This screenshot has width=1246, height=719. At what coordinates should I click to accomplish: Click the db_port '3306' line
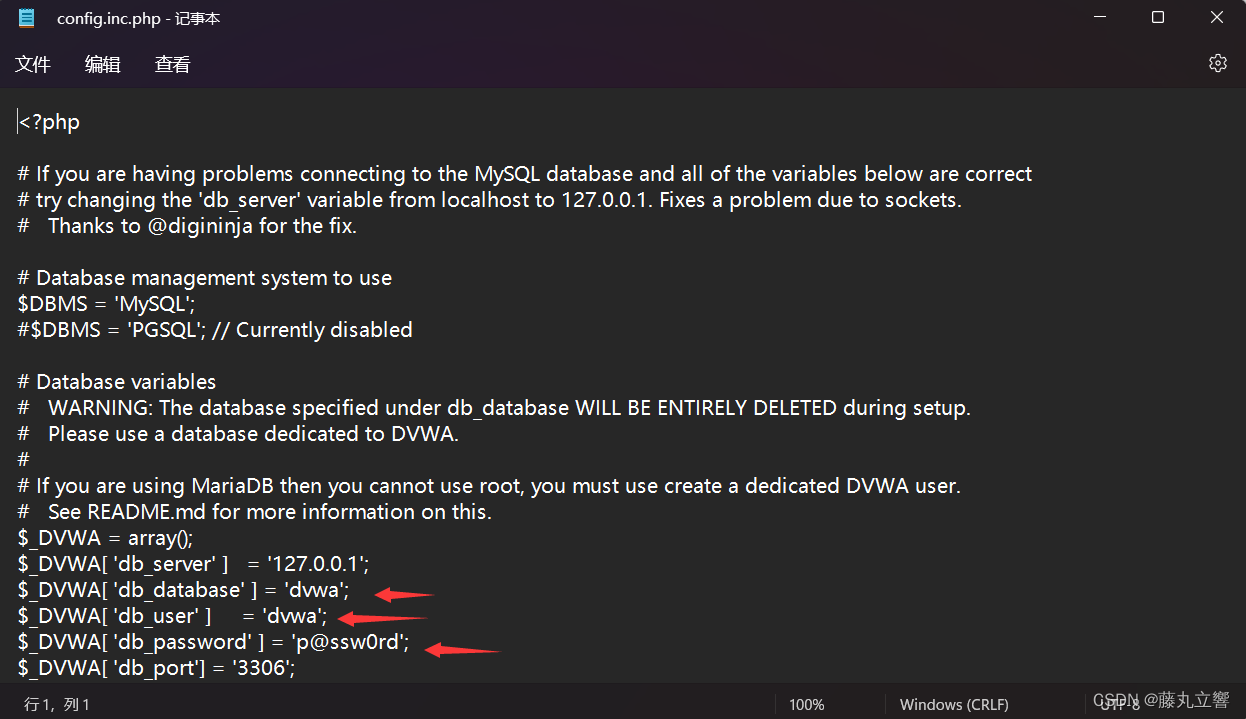[x=155, y=667]
